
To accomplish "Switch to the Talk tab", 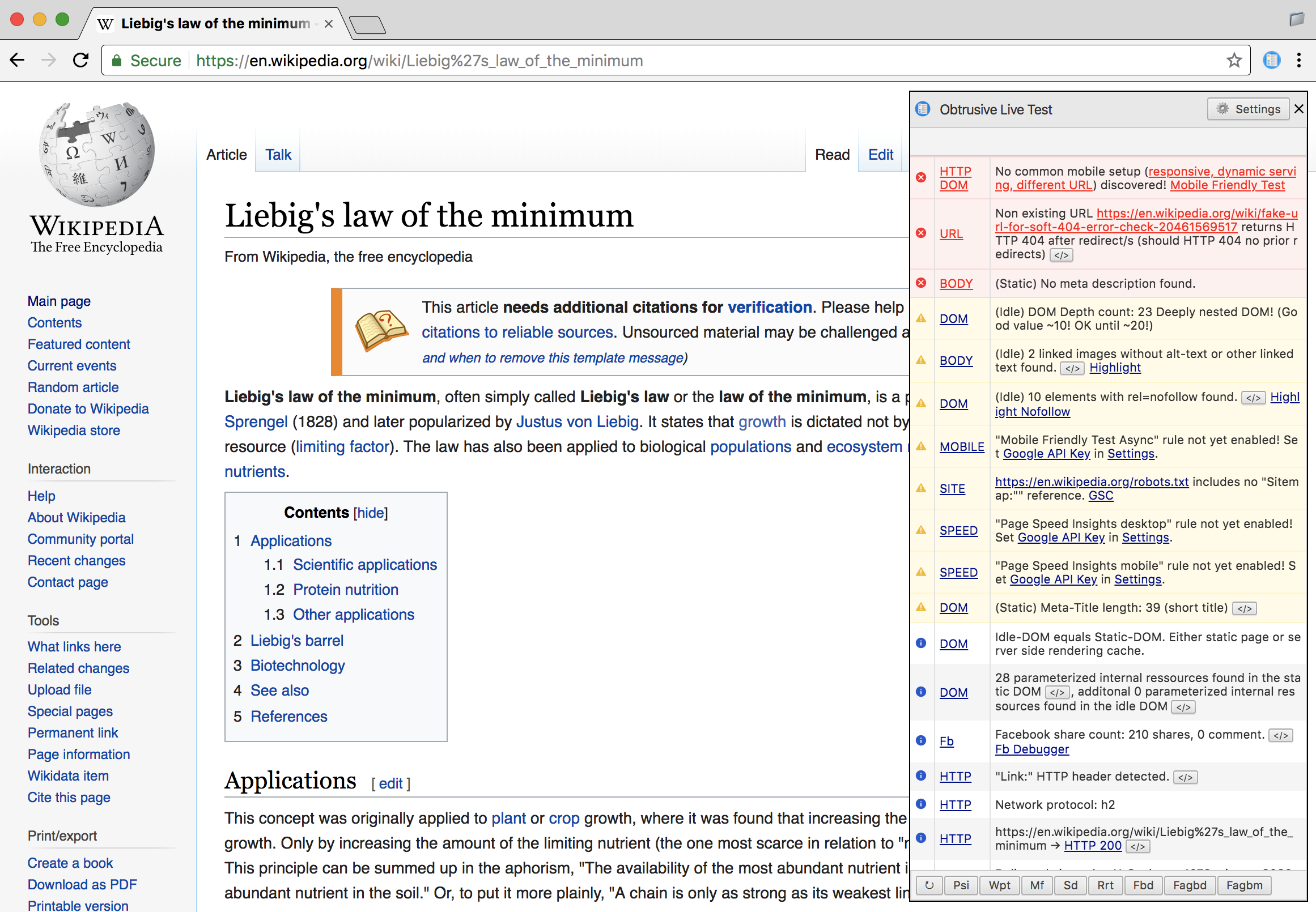I will [x=278, y=155].
